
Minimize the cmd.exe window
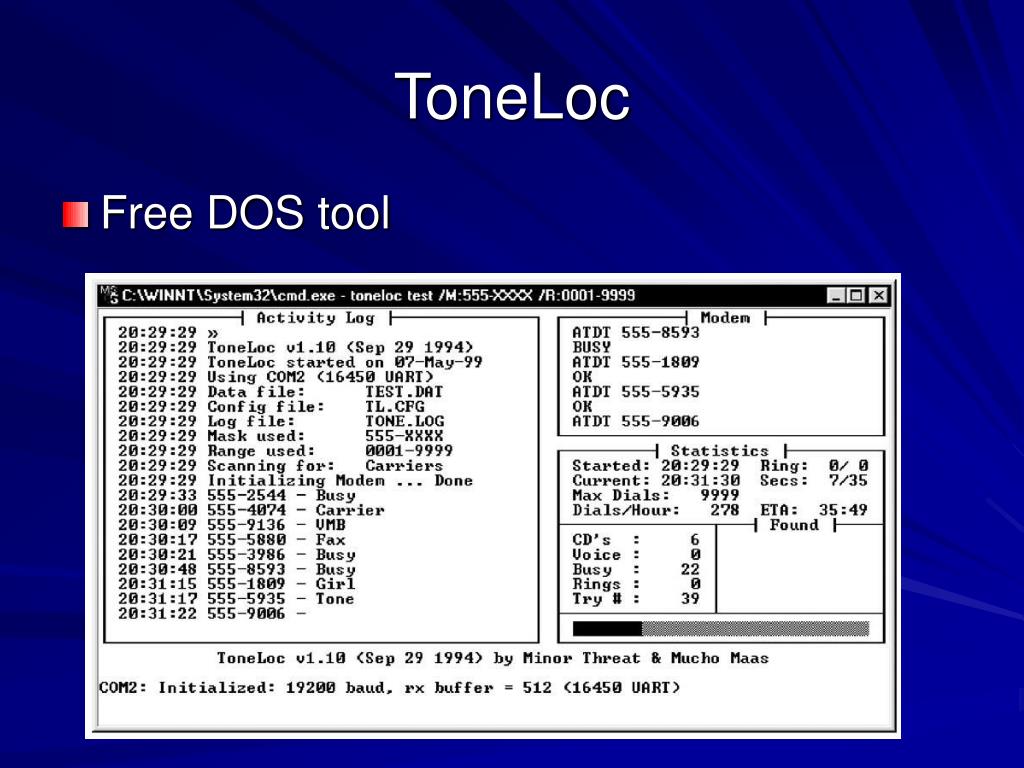836,296
